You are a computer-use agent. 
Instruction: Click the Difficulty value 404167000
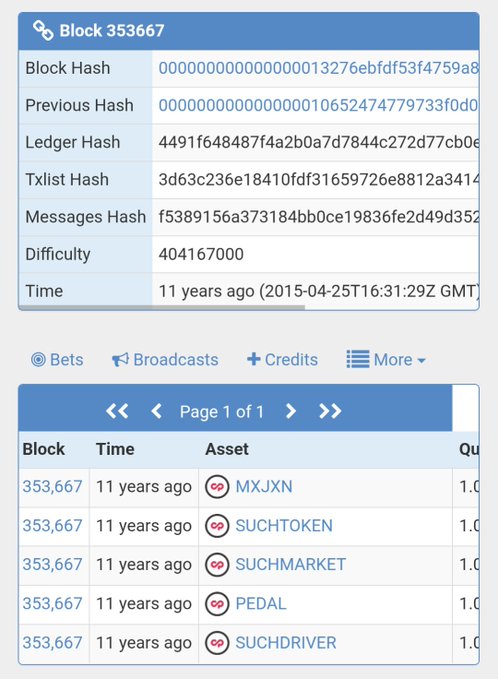(x=201, y=254)
